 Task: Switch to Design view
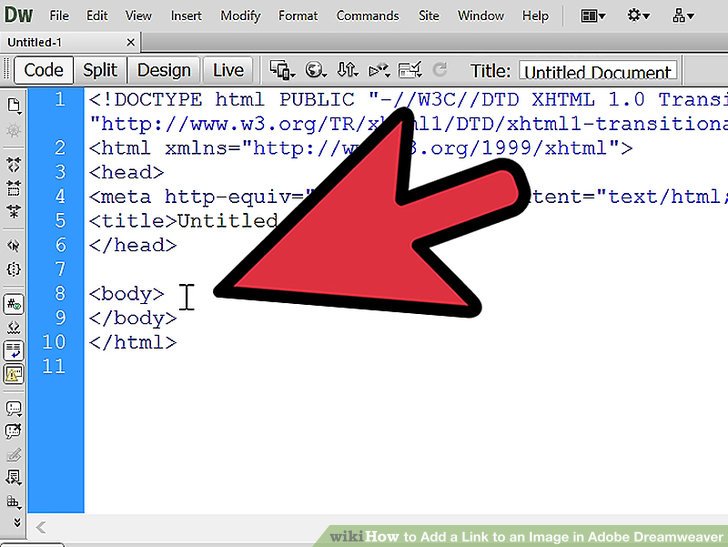pos(164,70)
